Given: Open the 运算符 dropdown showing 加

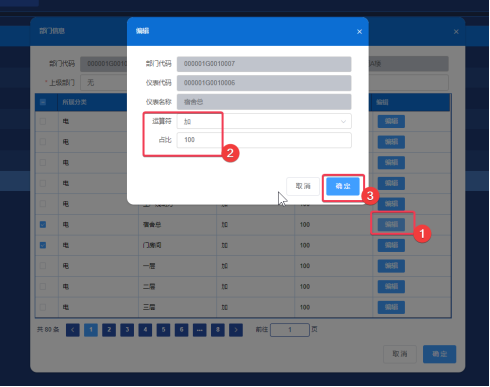Looking at the screenshot, I should (x=264, y=121).
